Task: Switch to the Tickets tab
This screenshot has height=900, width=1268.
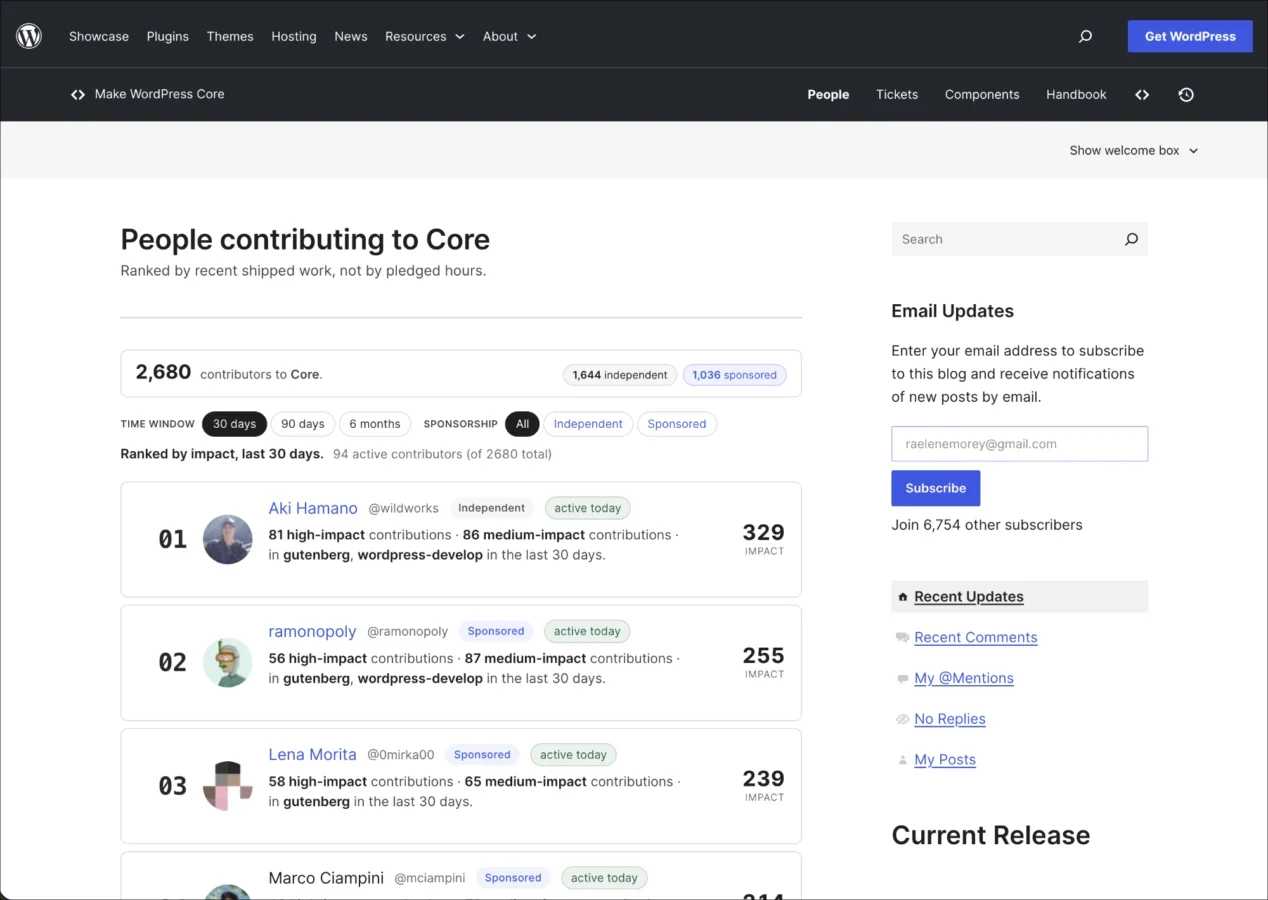Action: tap(897, 94)
